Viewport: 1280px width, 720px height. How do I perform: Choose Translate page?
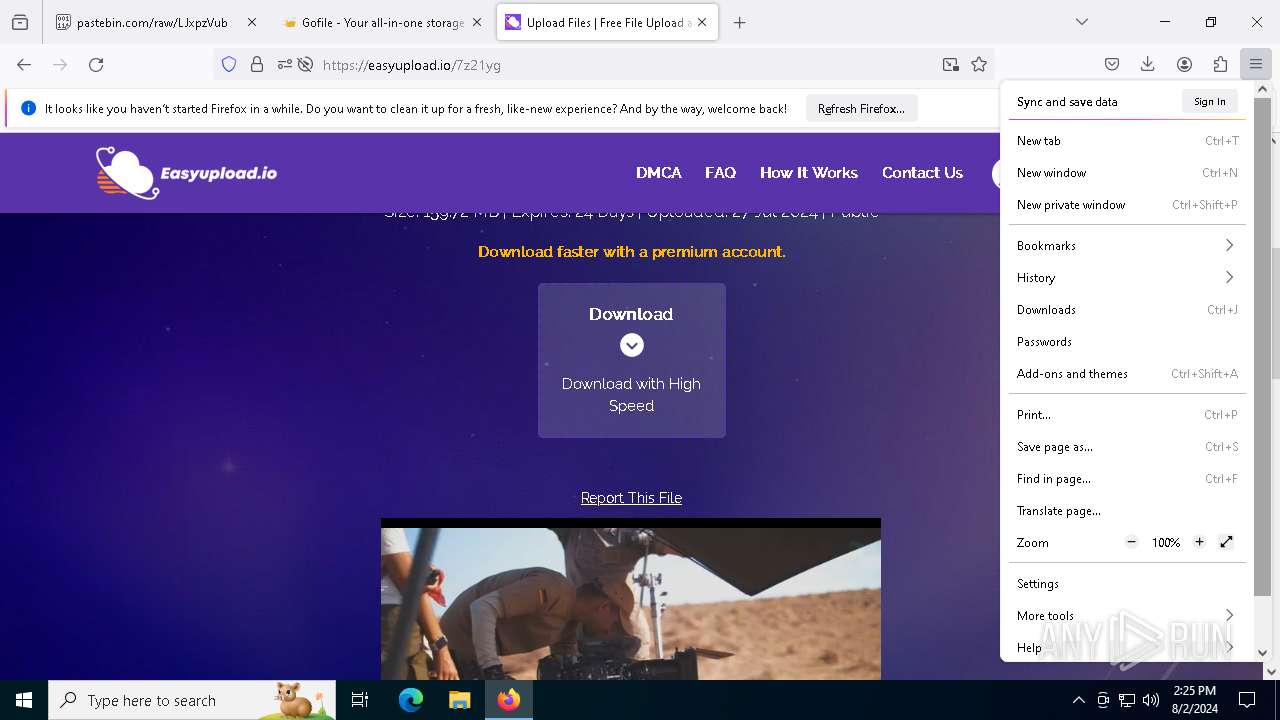tap(1127, 510)
